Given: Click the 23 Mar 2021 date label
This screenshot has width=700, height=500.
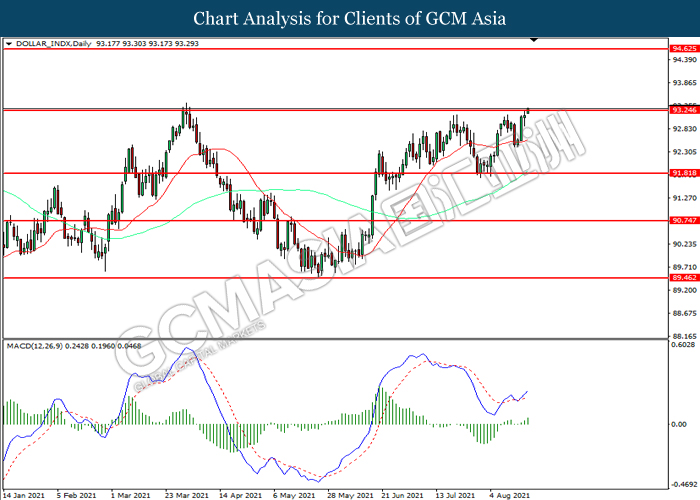Looking at the screenshot, I should pyautogui.click(x=187, y=496).
